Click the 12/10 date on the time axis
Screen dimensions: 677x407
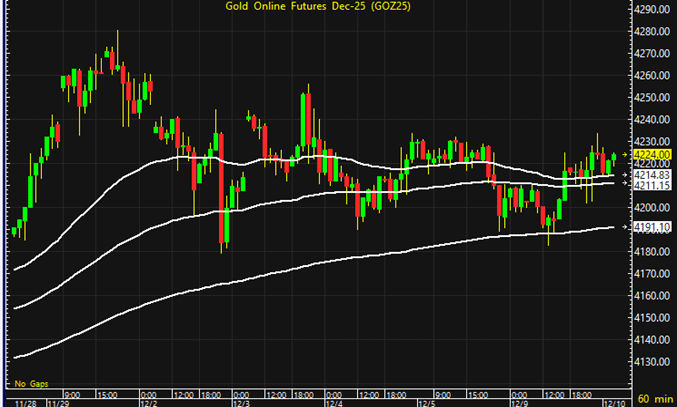click(x=612, y=402)
